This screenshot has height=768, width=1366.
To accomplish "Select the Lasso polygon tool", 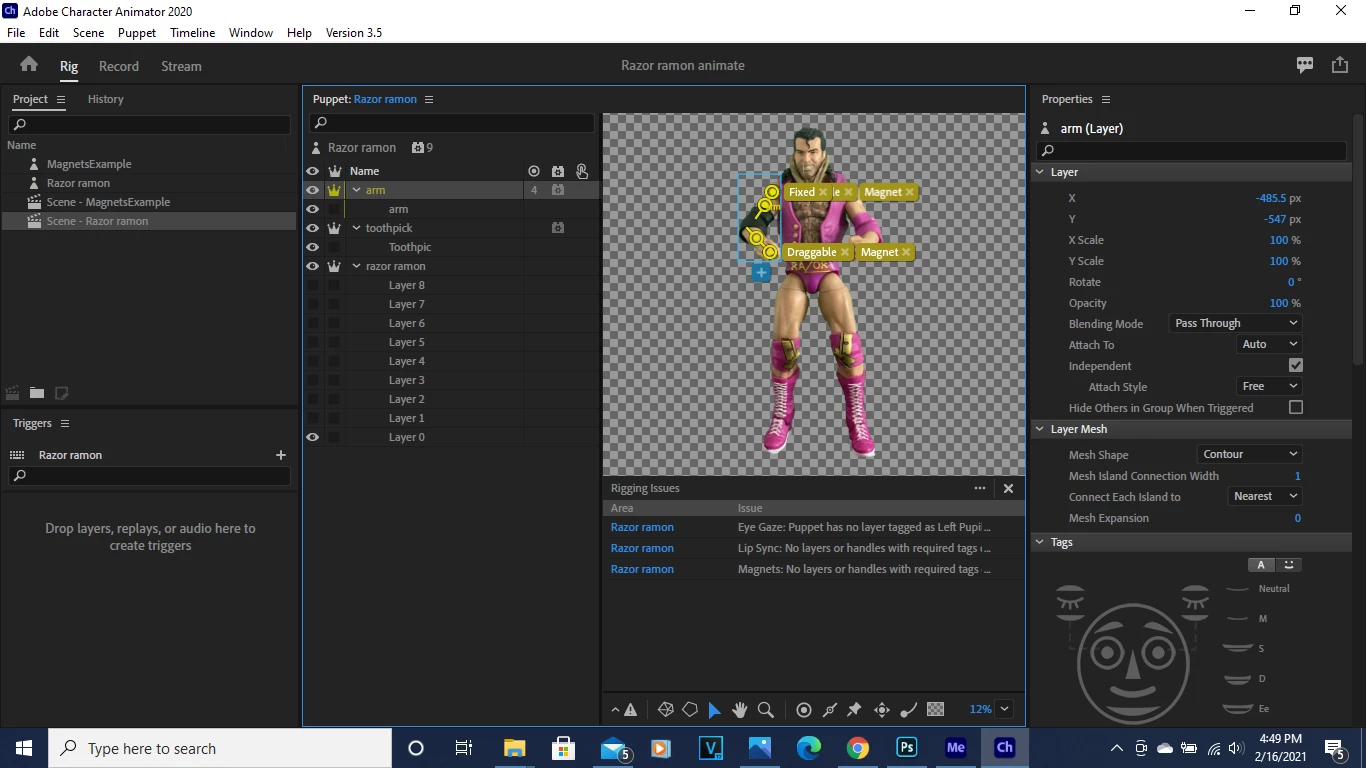I will [x=690, y=710].
